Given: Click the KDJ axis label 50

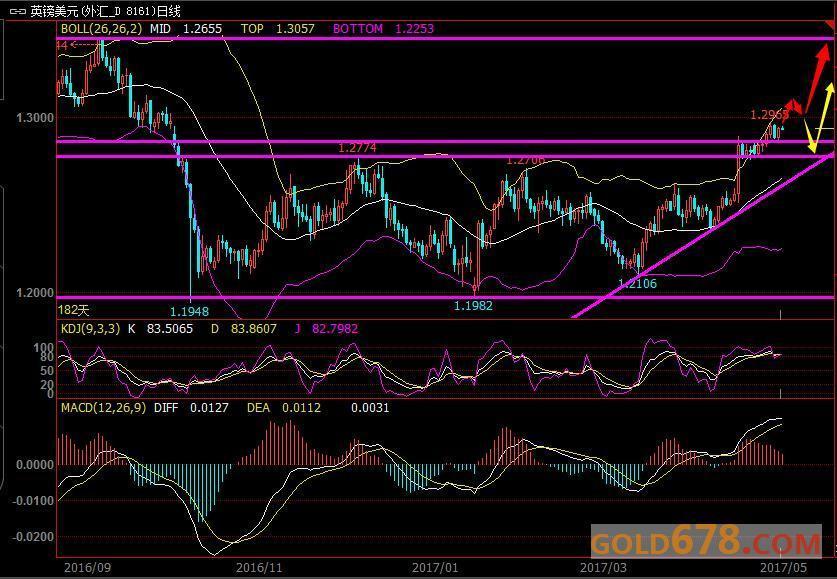Looking at the screenshot, I should 47,370.
